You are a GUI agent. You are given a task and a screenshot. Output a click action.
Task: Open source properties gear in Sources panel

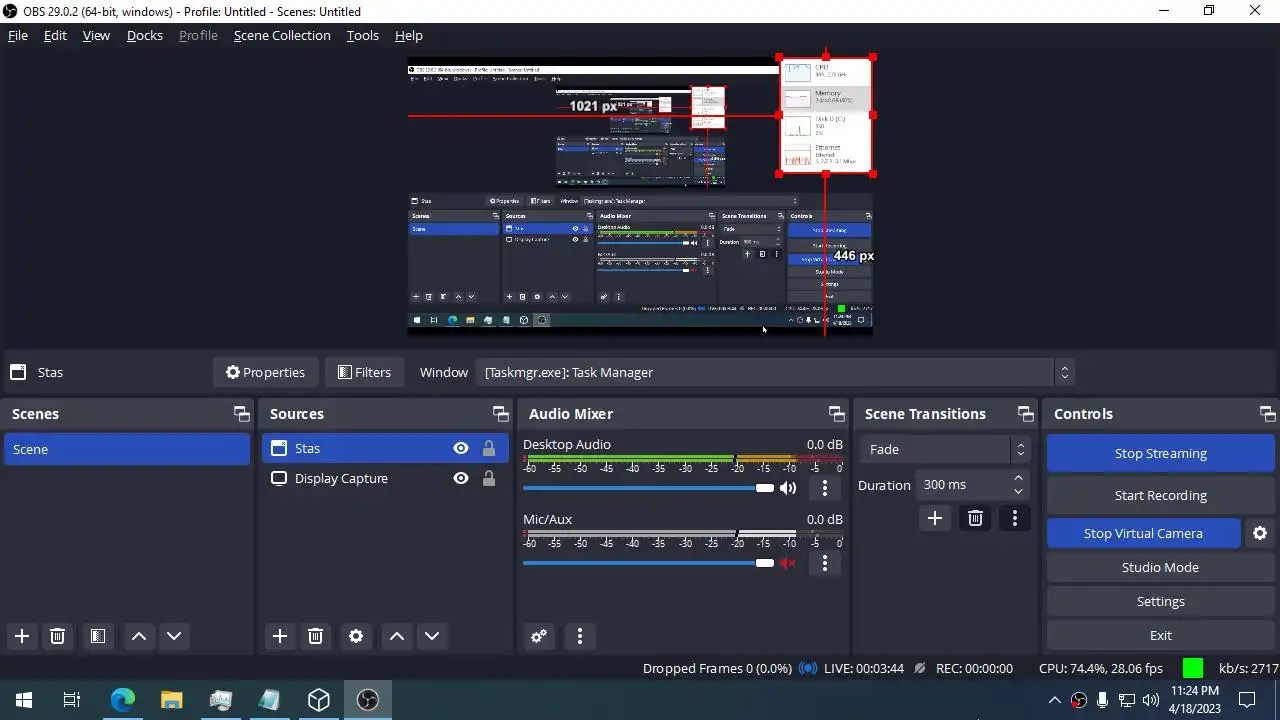coord(356,636)
